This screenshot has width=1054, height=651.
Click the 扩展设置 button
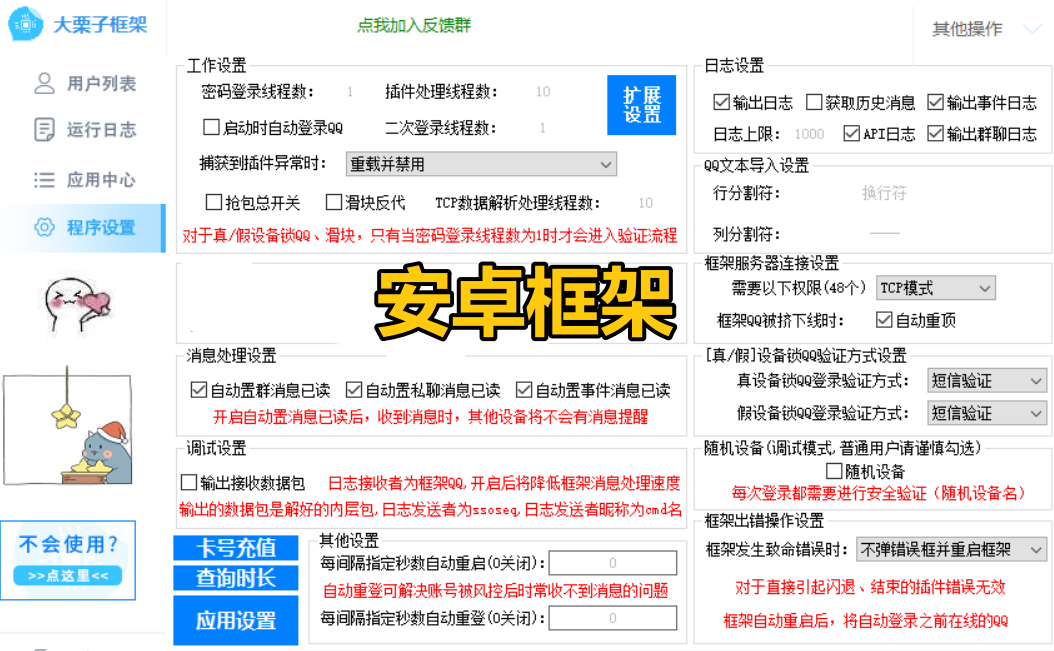(642, 105)
